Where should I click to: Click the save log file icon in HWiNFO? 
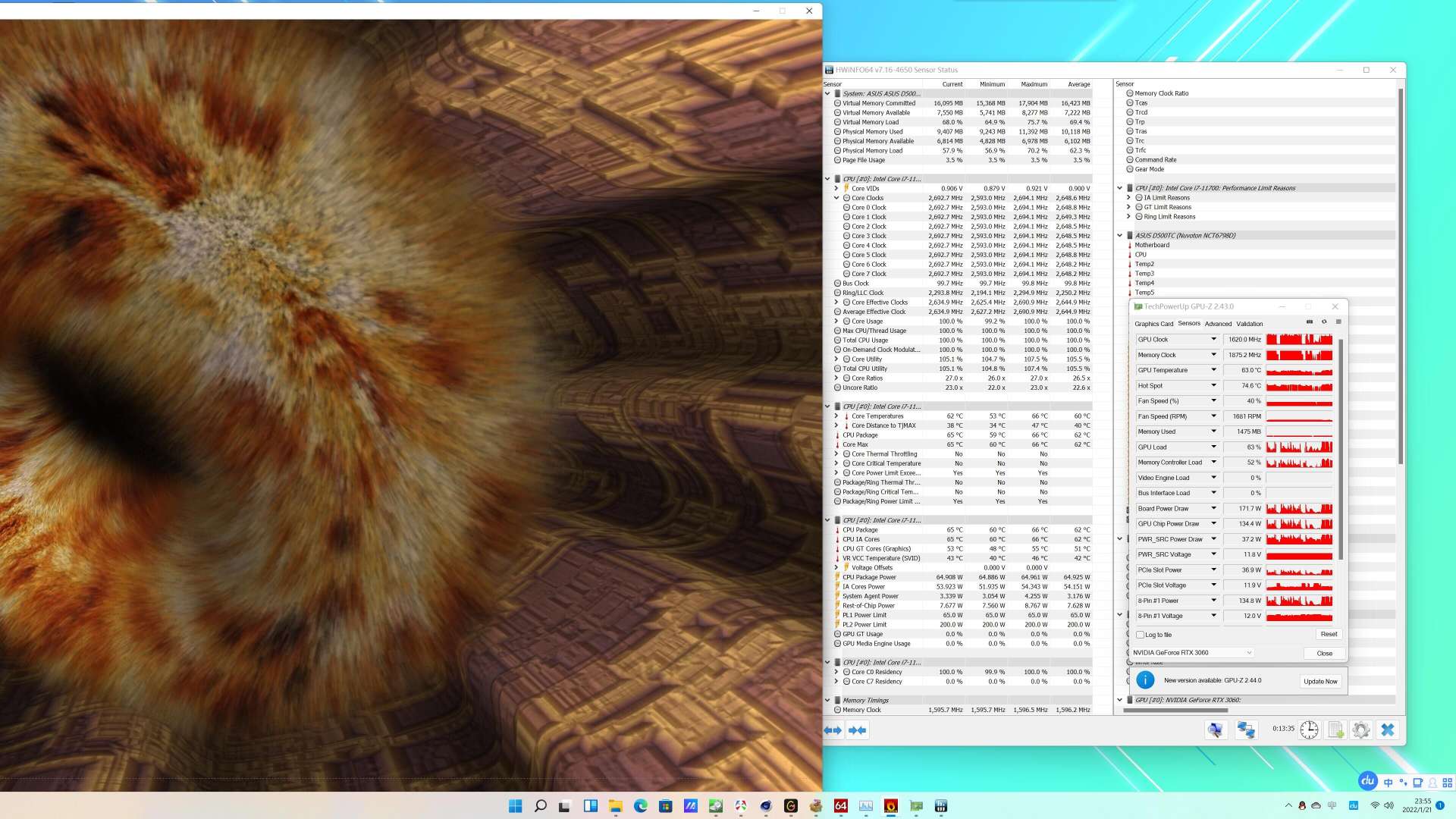1335,730
